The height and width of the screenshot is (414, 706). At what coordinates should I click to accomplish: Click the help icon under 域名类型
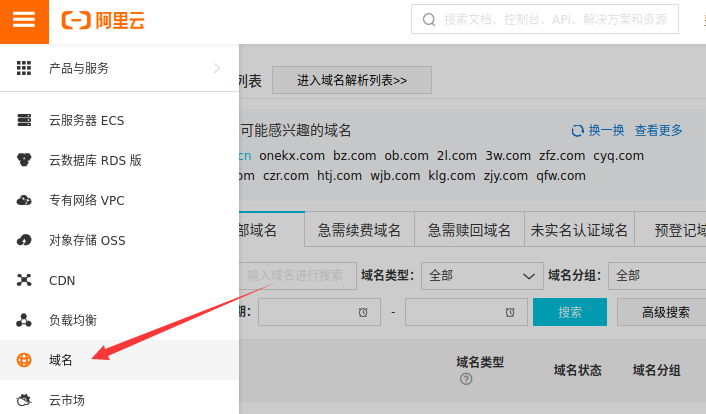[466, 379]
